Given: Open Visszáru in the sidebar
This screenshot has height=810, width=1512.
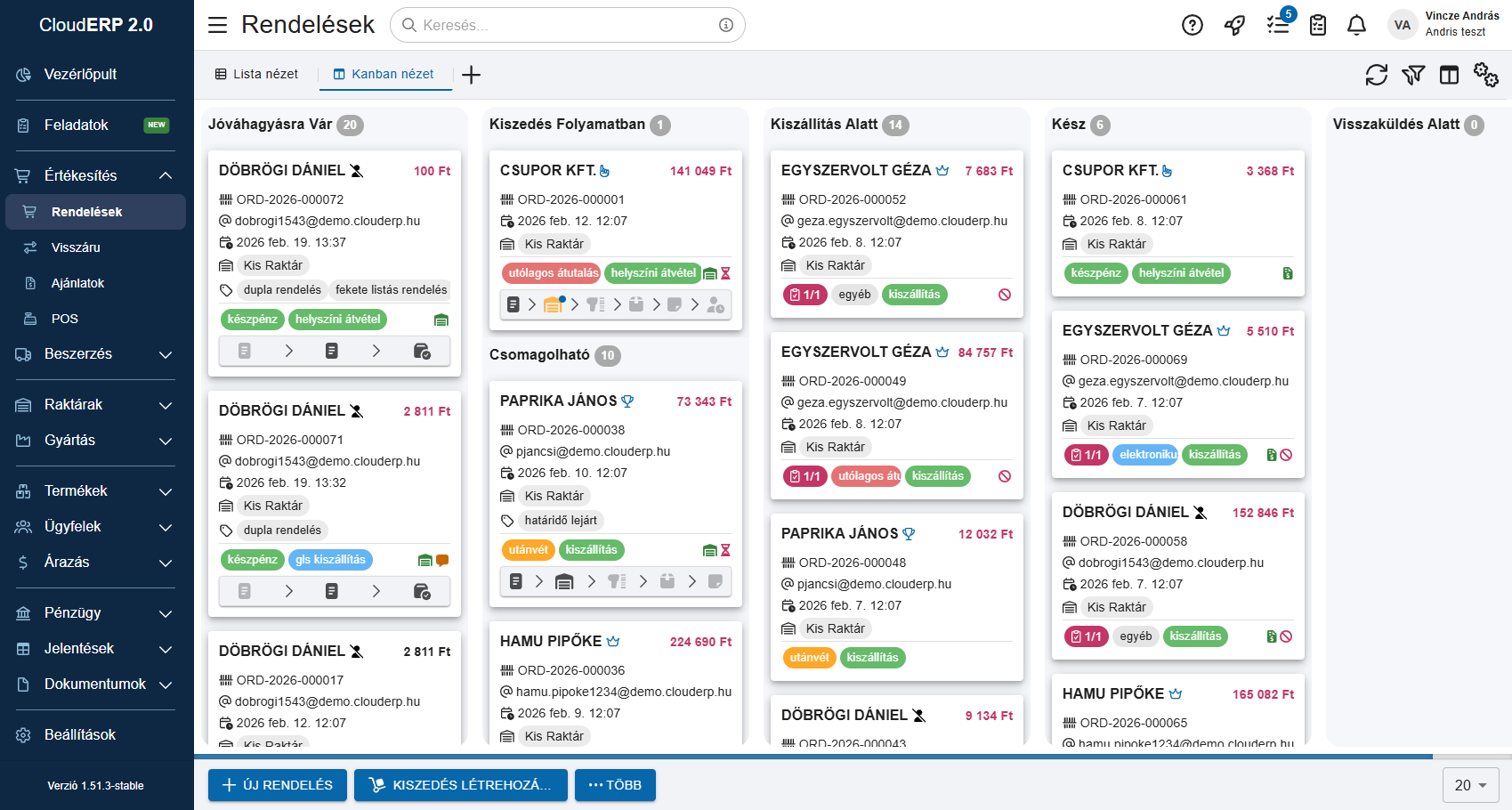Looking at the screenshot, I should coord(76,247).
